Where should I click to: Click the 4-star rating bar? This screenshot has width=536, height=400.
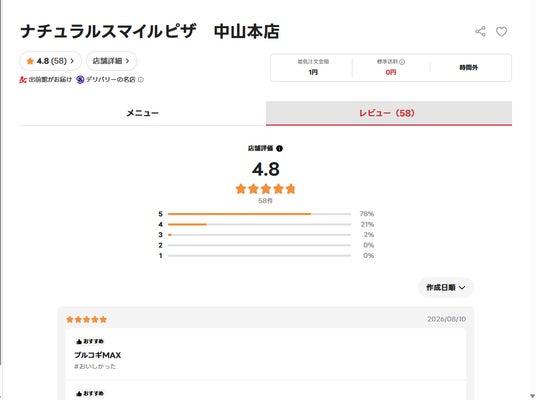pyautogui.click(x=259, y=225)
